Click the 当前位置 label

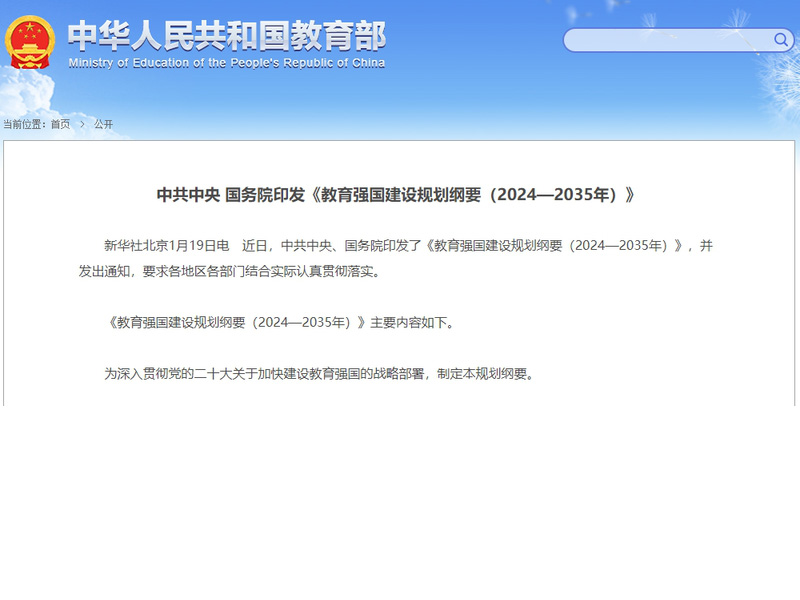pos(24,124)
